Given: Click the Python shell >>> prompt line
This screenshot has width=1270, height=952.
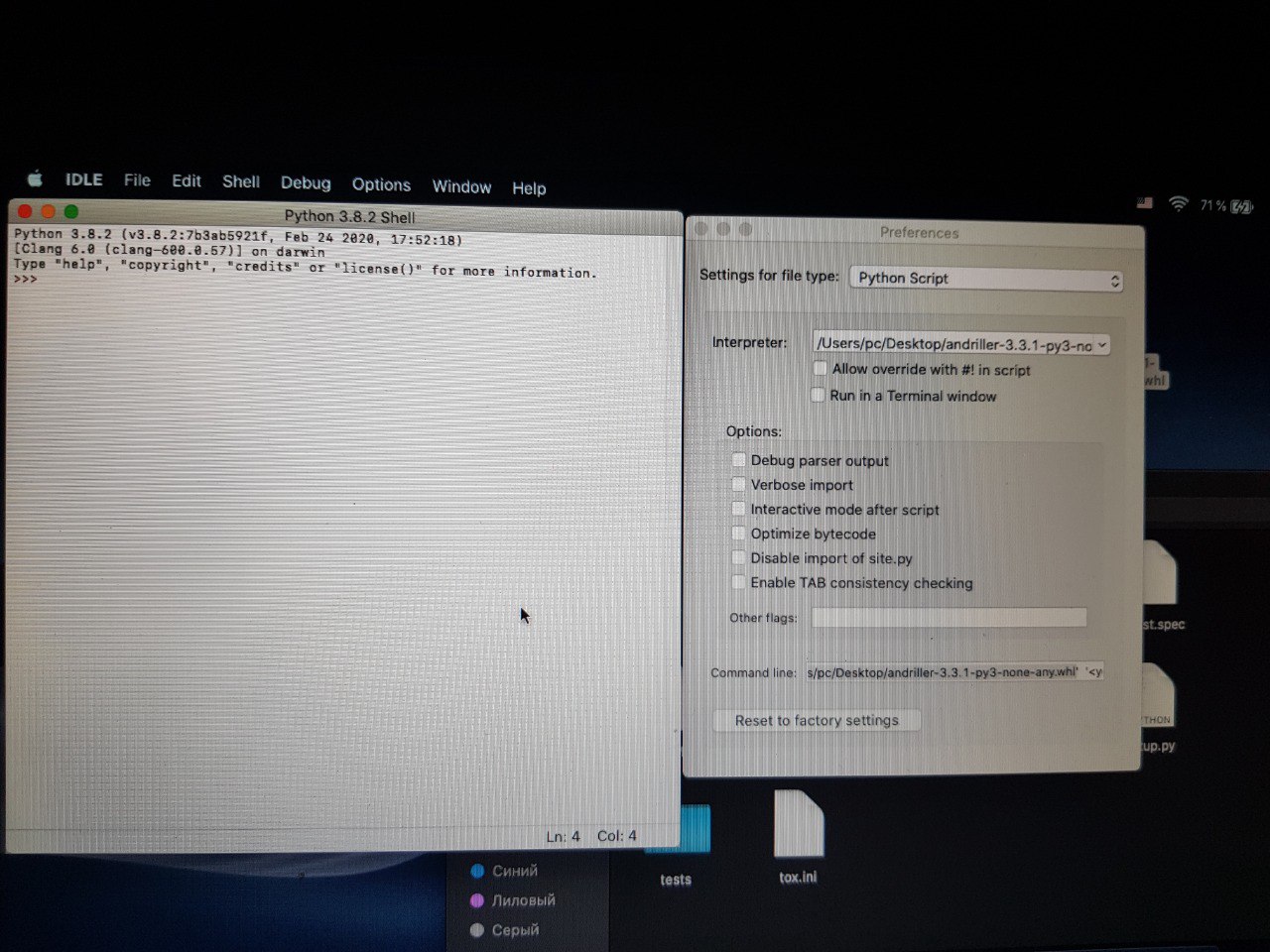Looking at the screenshot, I should [x=26, y=280].
